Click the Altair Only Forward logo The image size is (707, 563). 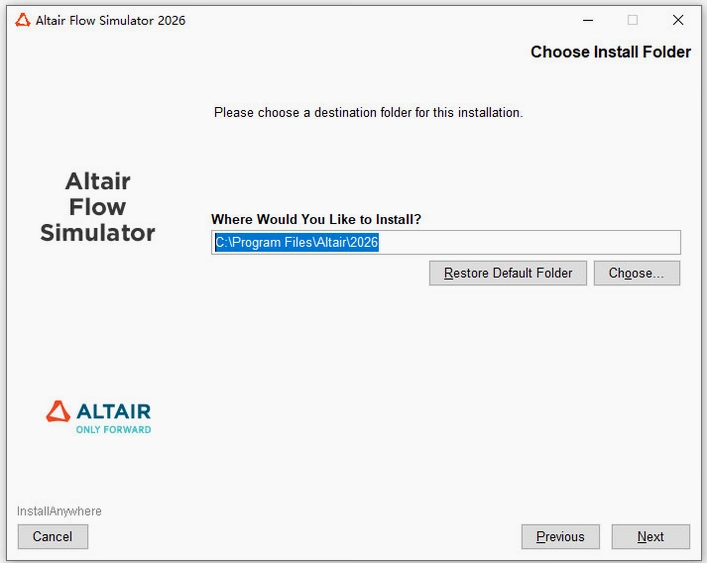click(98, 417)
